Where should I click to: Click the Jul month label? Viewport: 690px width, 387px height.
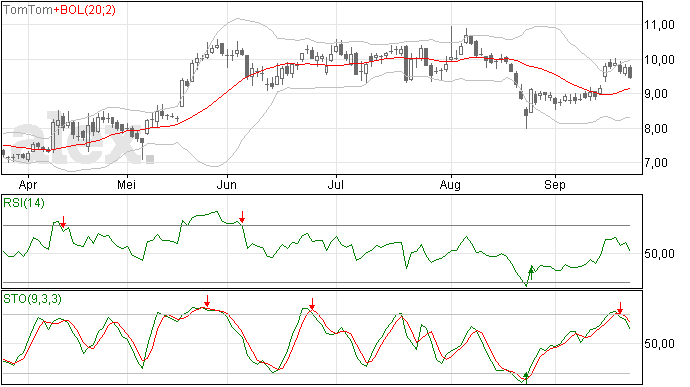(x=335, y=184)
